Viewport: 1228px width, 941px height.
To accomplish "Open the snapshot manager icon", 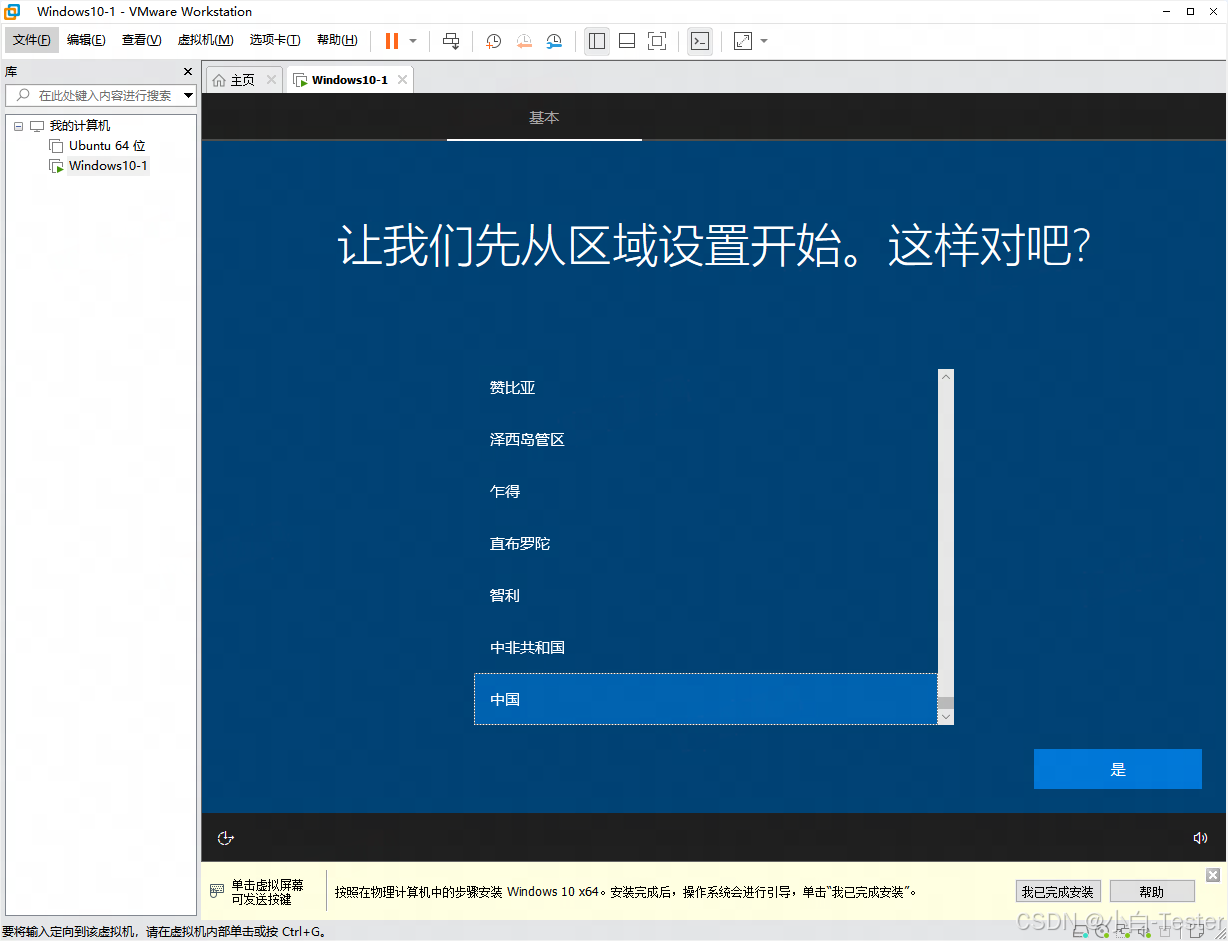I will 554,41.
